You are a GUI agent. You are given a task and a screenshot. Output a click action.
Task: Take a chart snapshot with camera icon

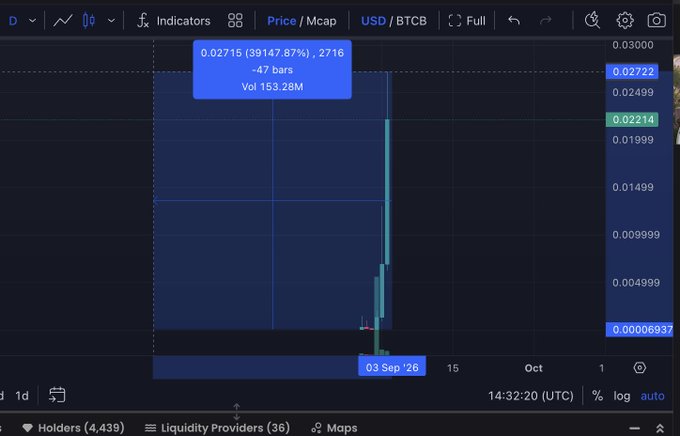point(657,20)
